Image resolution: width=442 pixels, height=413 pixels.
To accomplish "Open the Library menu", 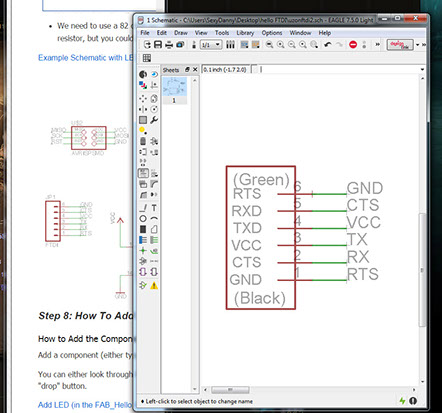I will pos(245,33).
